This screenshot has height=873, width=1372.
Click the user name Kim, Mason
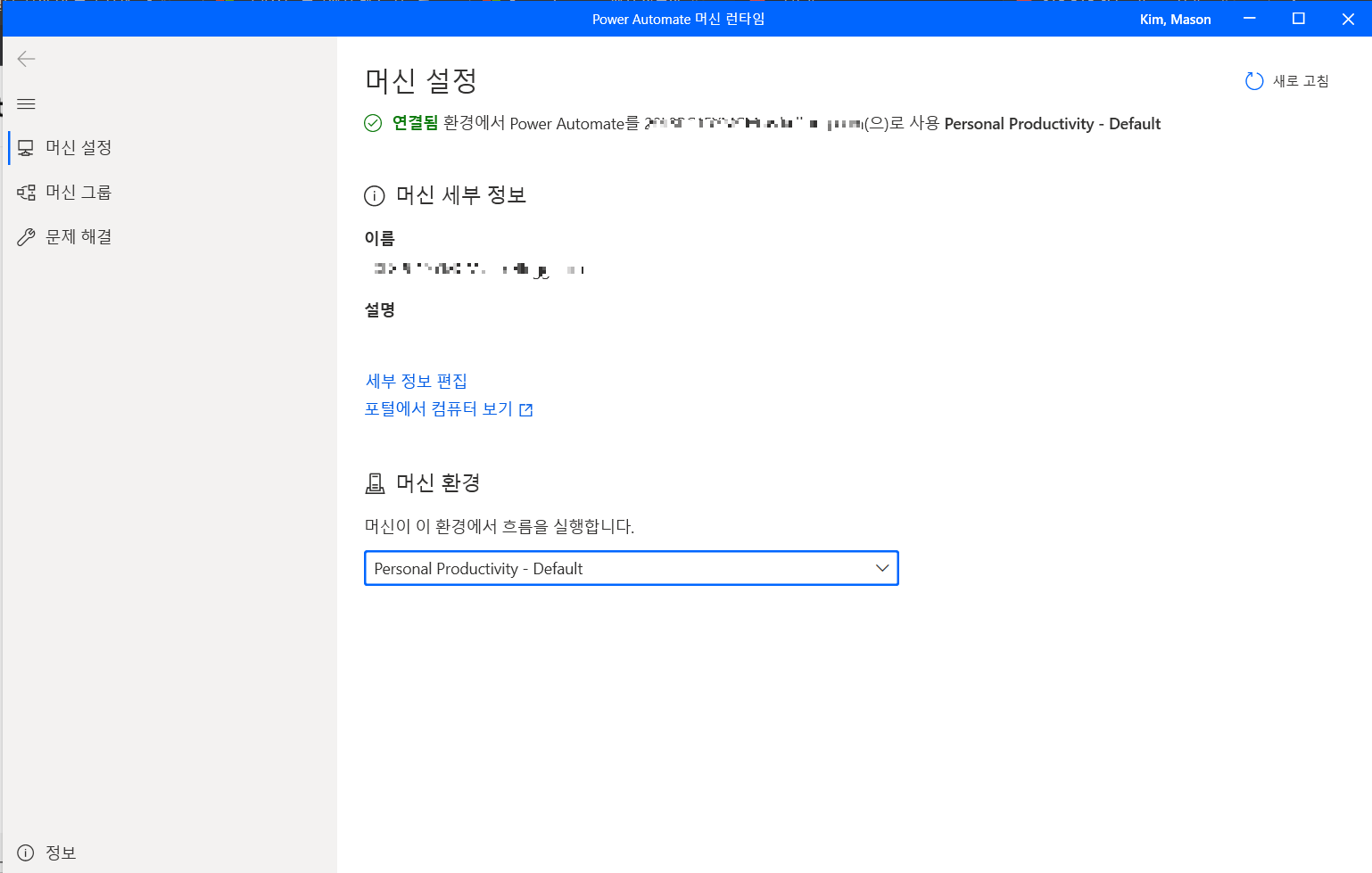1175,19
